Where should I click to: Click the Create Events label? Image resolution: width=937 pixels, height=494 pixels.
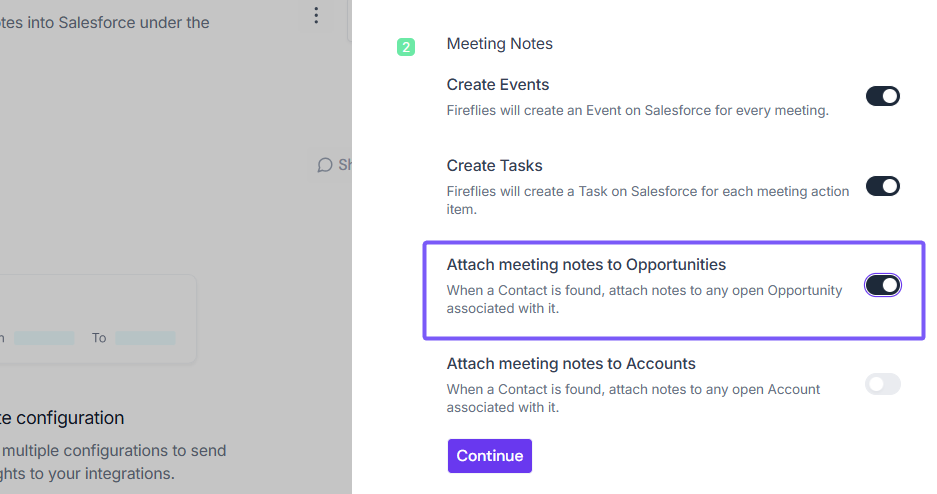(x=497, y=85)
